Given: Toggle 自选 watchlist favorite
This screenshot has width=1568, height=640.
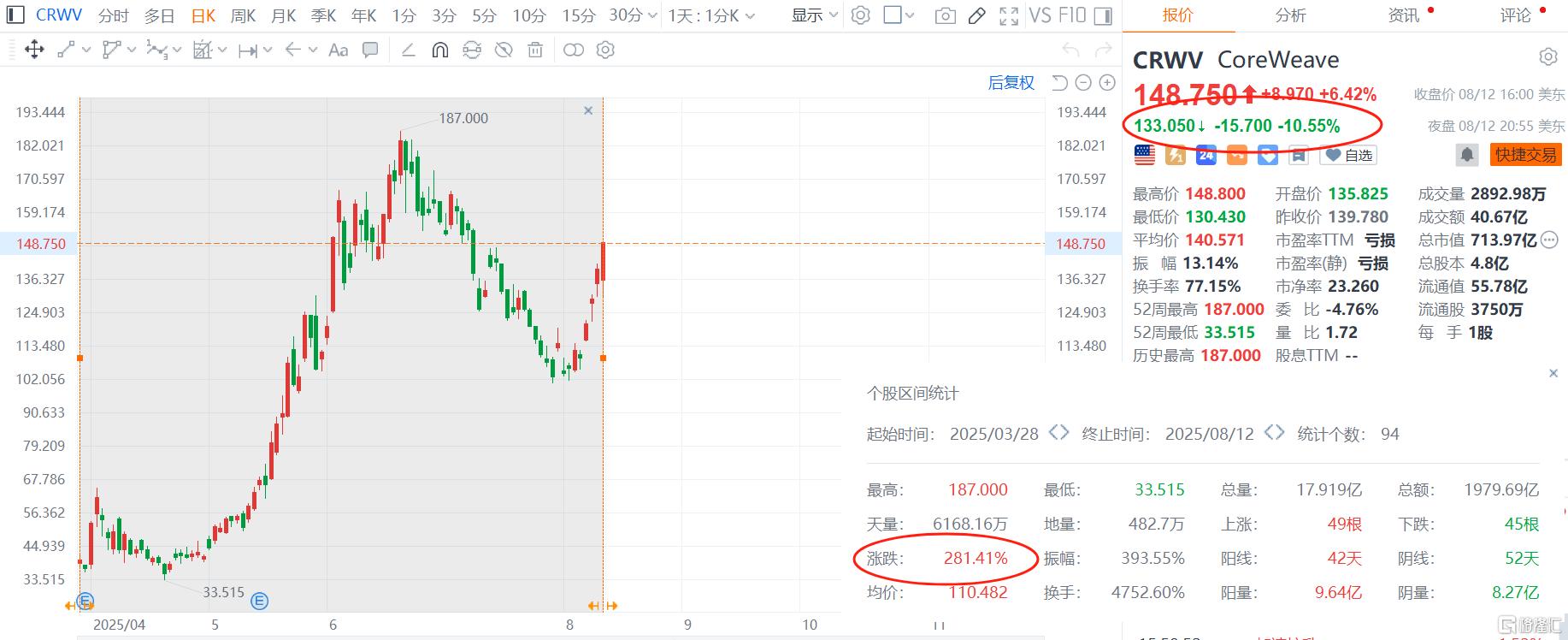Looking at the screenshot, I should (x=1349, y=155).
